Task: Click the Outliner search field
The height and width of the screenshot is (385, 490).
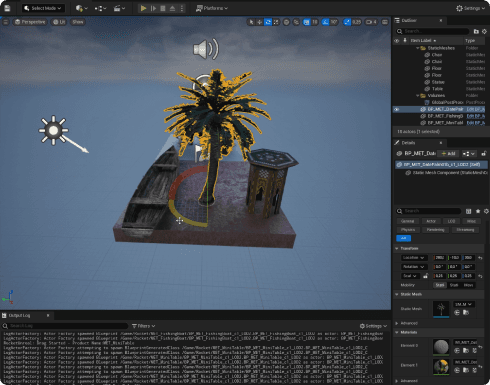Action: pyautogui.click(x=432, y=31)
